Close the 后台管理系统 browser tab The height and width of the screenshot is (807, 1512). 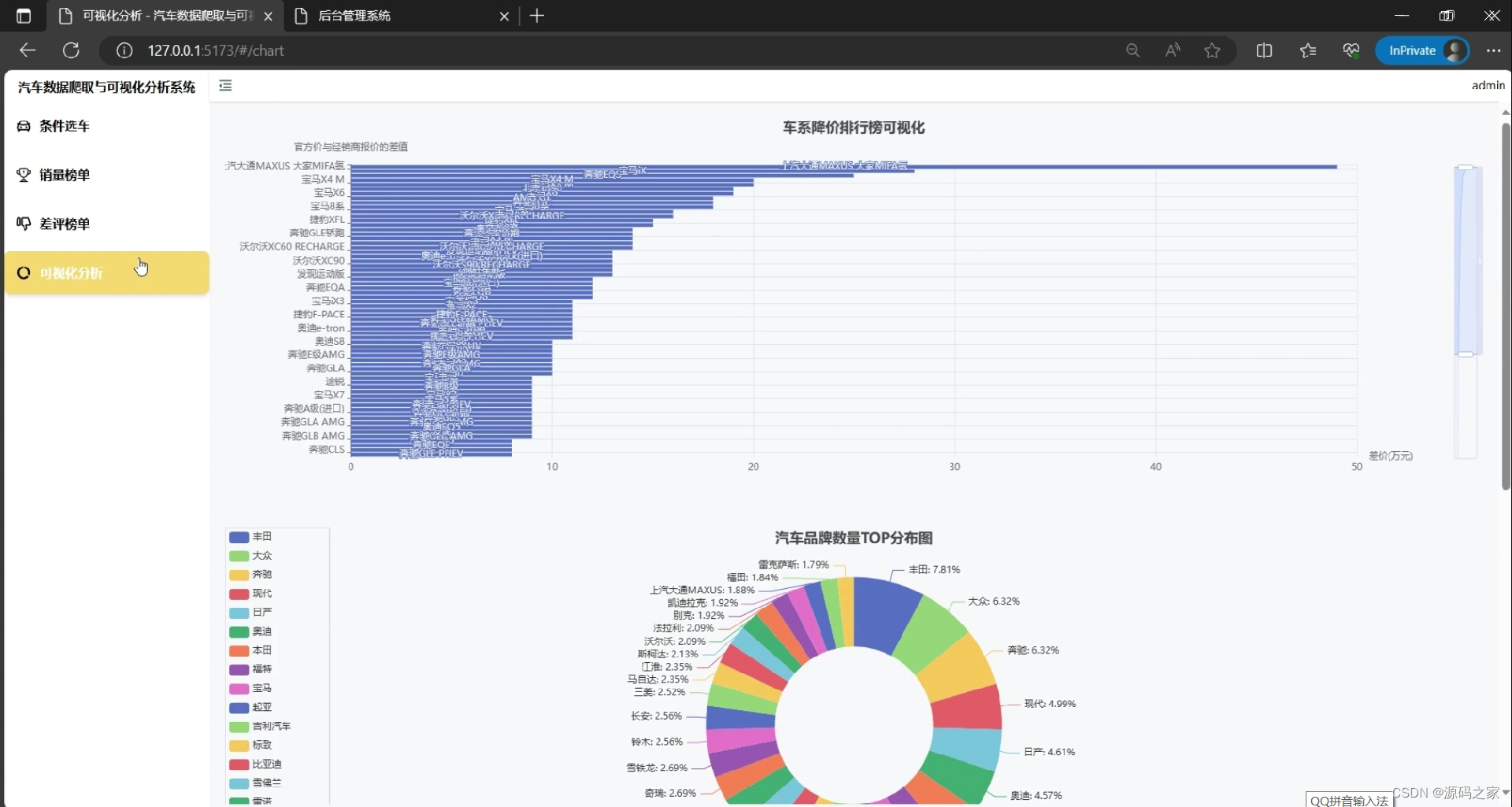504,16
